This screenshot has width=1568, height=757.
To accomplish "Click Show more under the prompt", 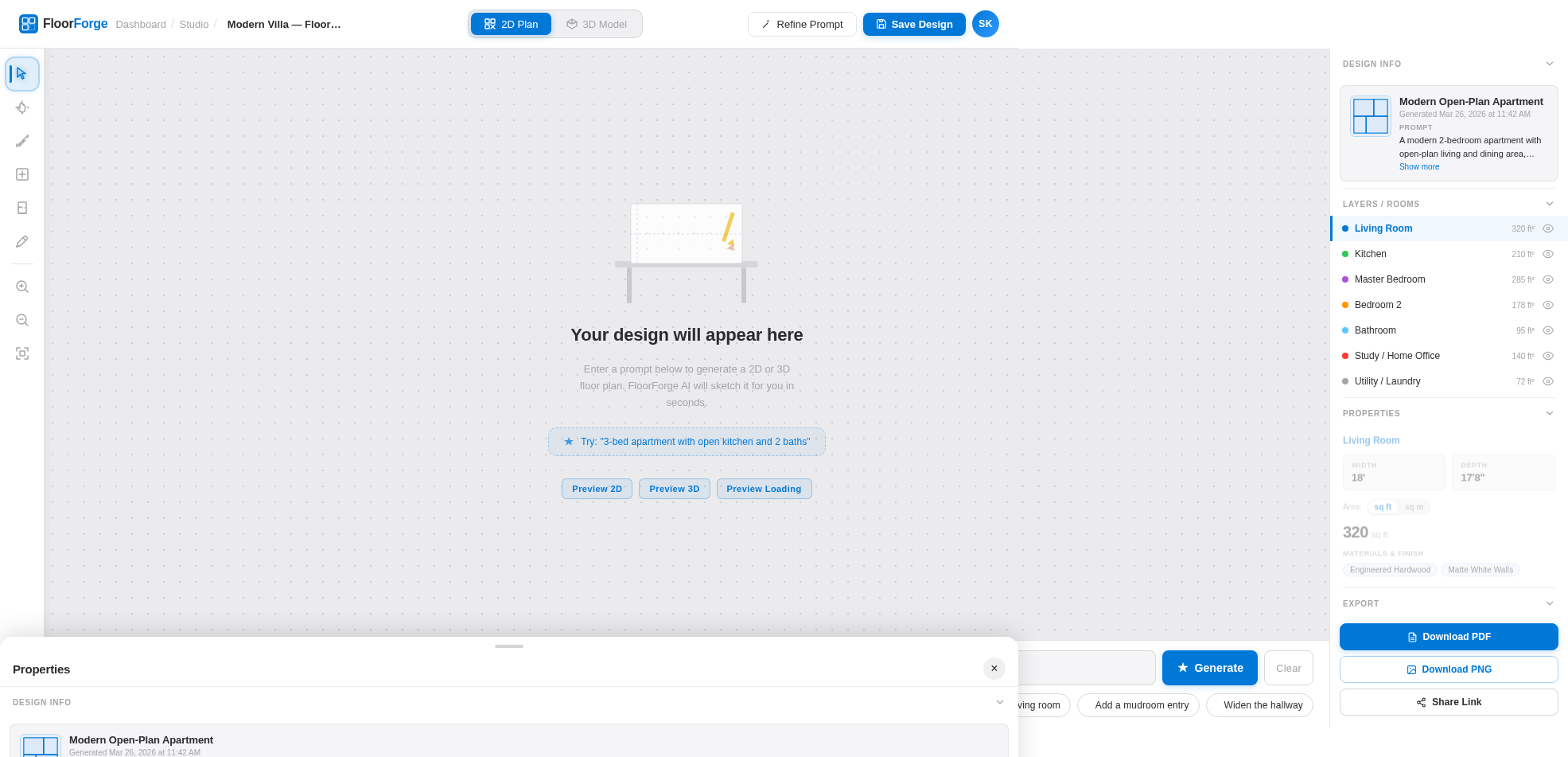I will [1418, 167].
